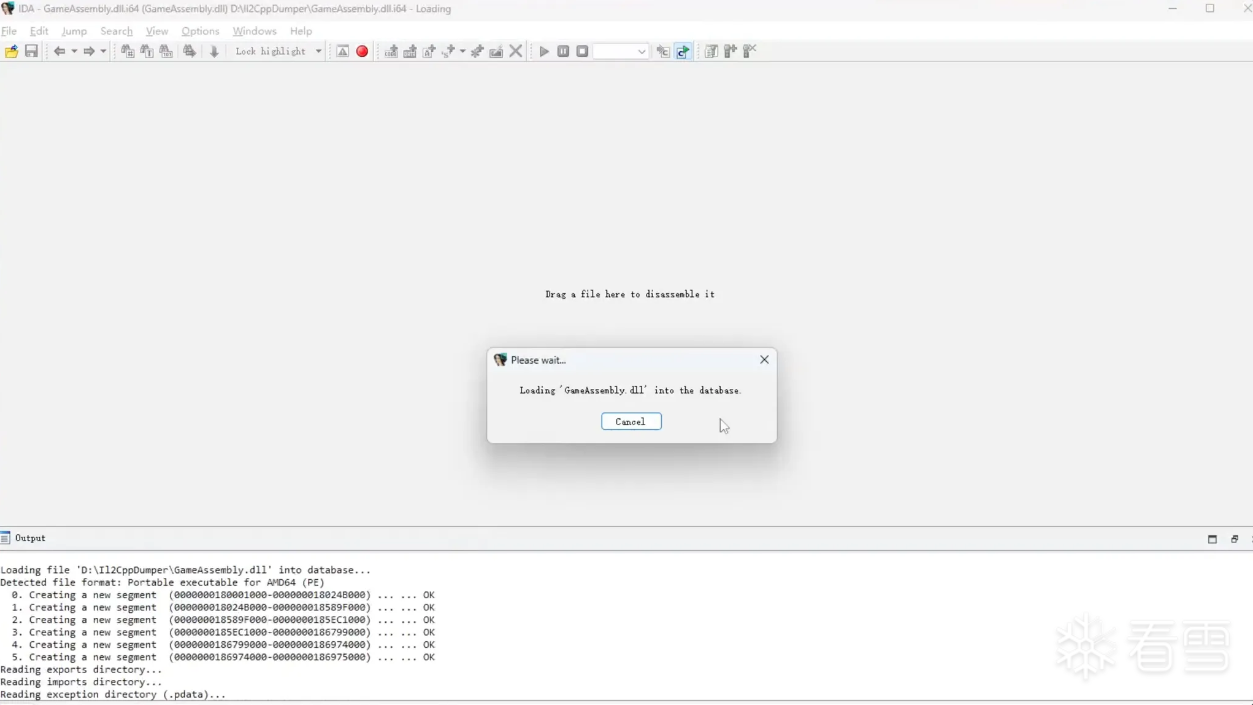Open the Jump menu

coord(74,31)
